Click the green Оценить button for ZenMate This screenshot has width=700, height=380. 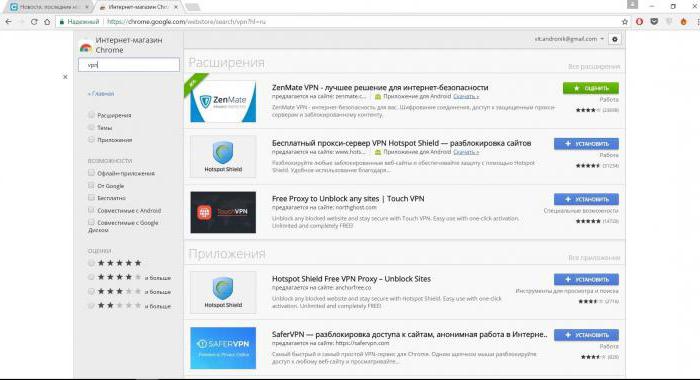(591, 88)
